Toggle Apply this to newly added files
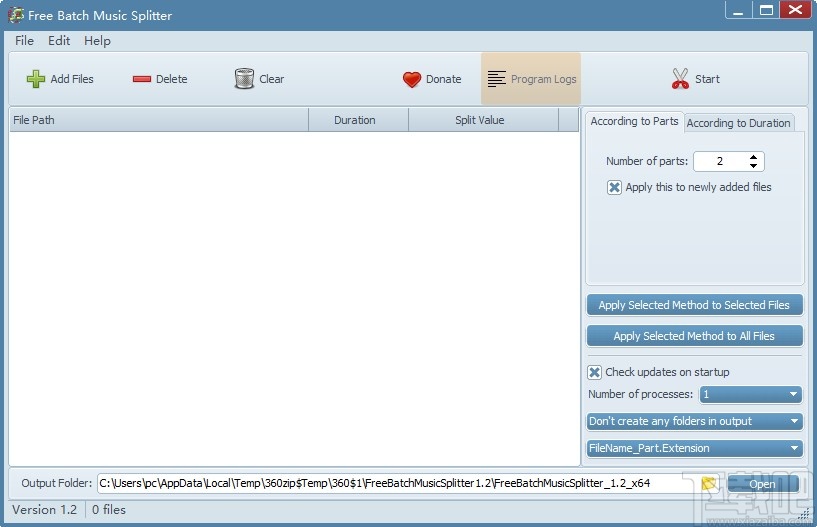Viewport: 817px width, 527px height. [x=614, y=187]
